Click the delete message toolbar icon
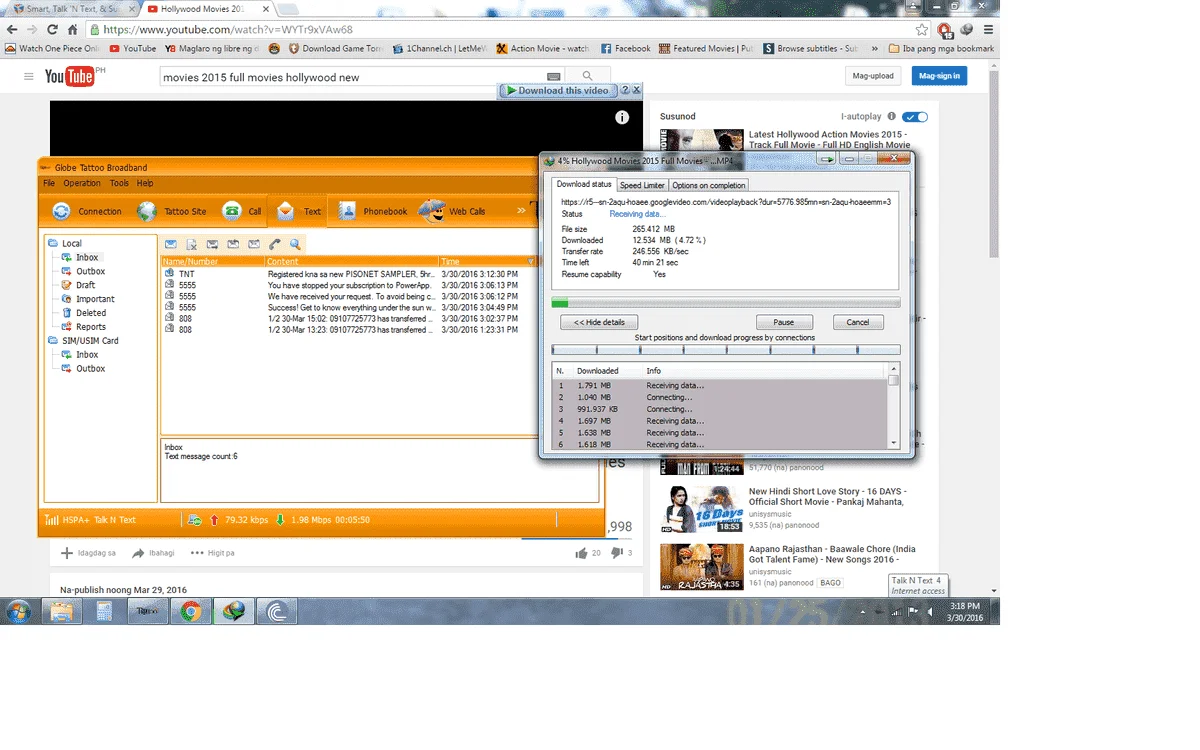 (192, 244)
